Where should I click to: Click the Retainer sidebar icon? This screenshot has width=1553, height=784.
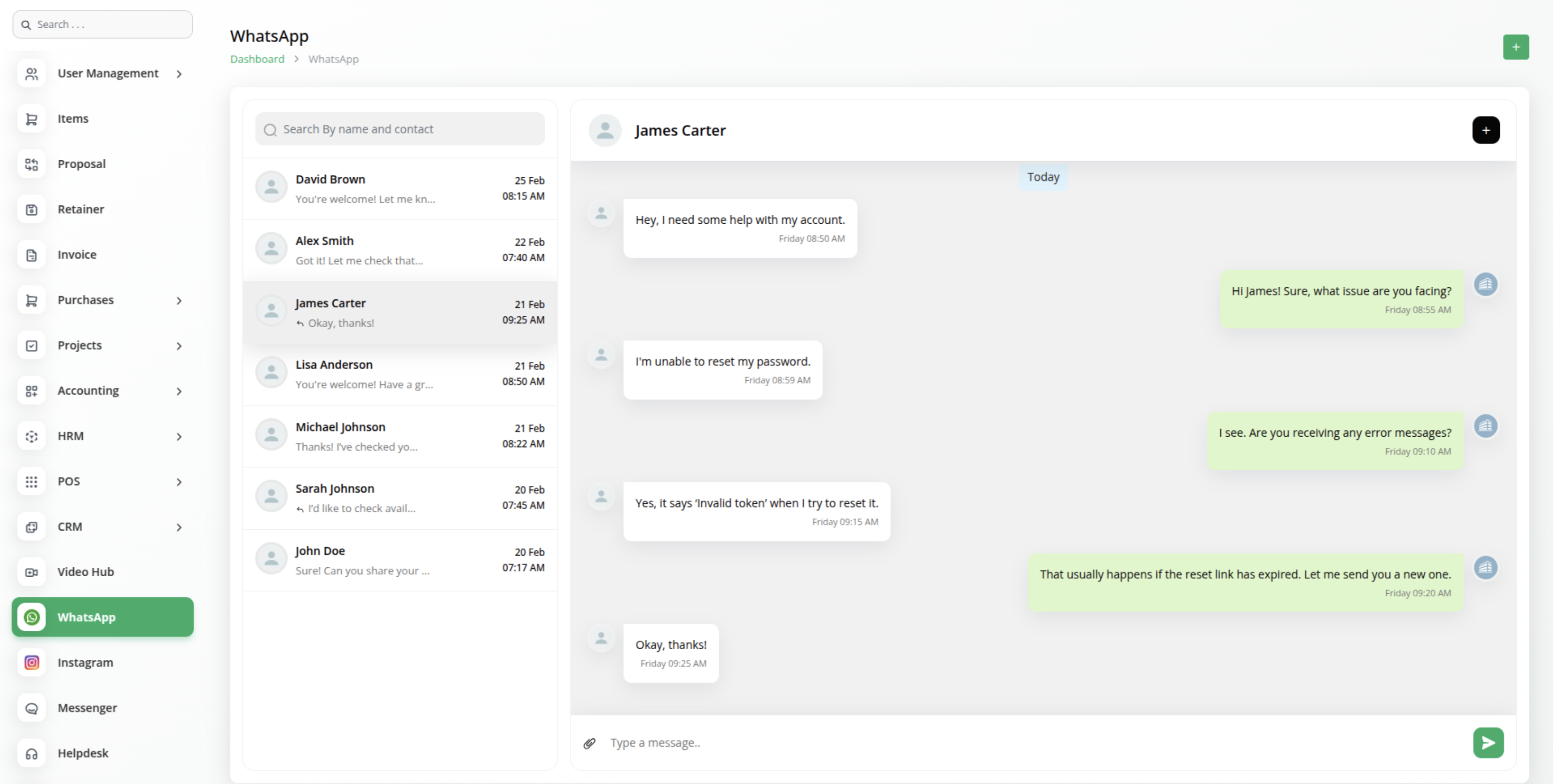pos(31,209)
